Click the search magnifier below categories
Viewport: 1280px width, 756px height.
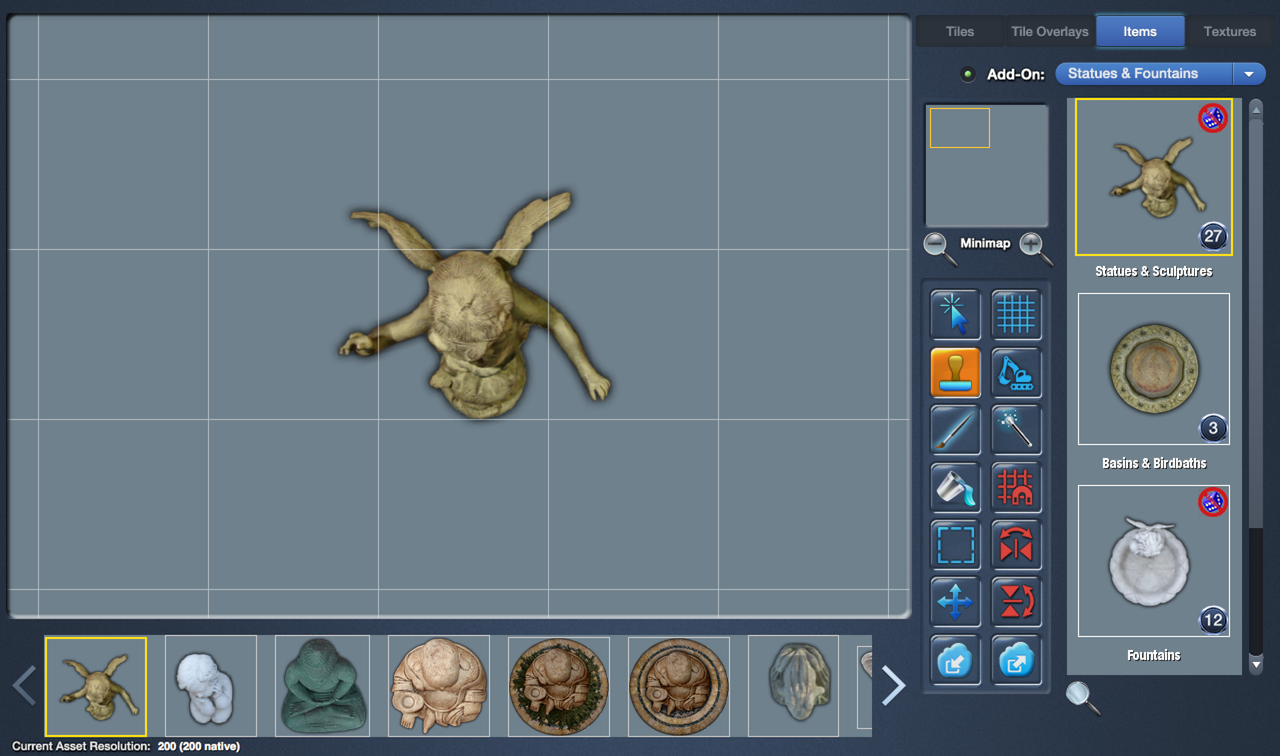pyautogui.click(x=1082, y=697)
